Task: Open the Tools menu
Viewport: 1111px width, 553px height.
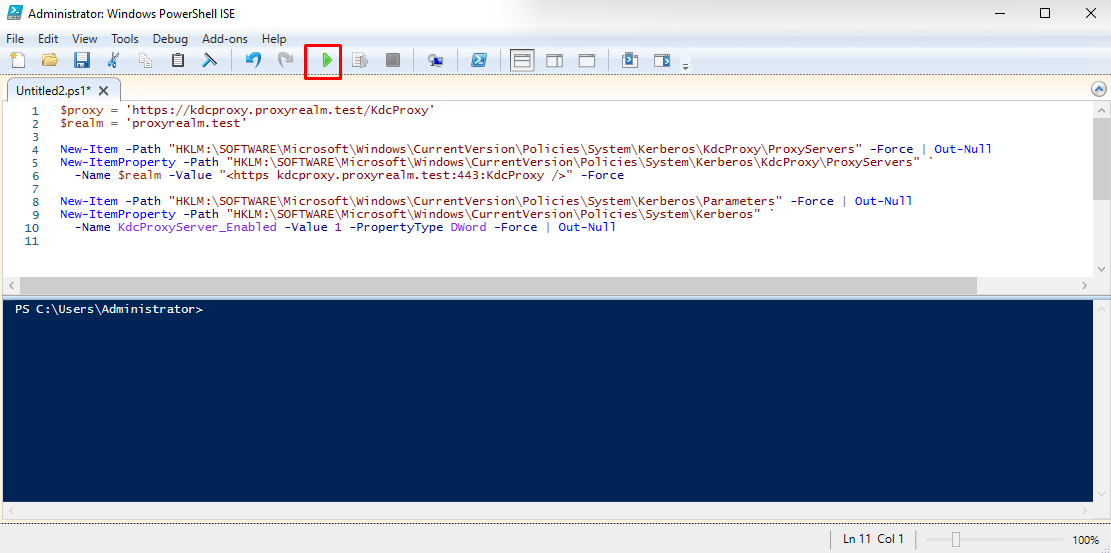Action: [x=125, y=39]
